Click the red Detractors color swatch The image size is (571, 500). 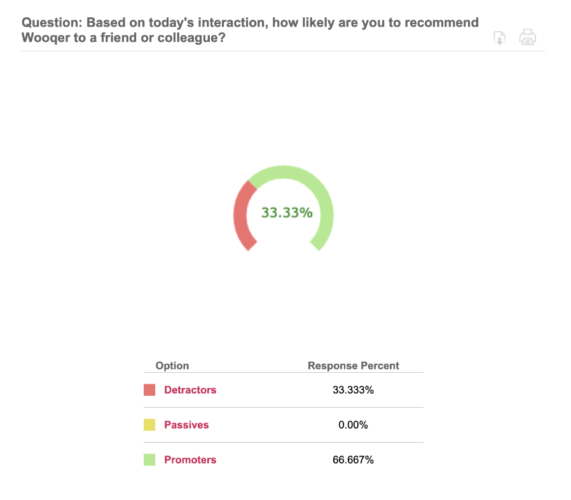click(149, 390)
